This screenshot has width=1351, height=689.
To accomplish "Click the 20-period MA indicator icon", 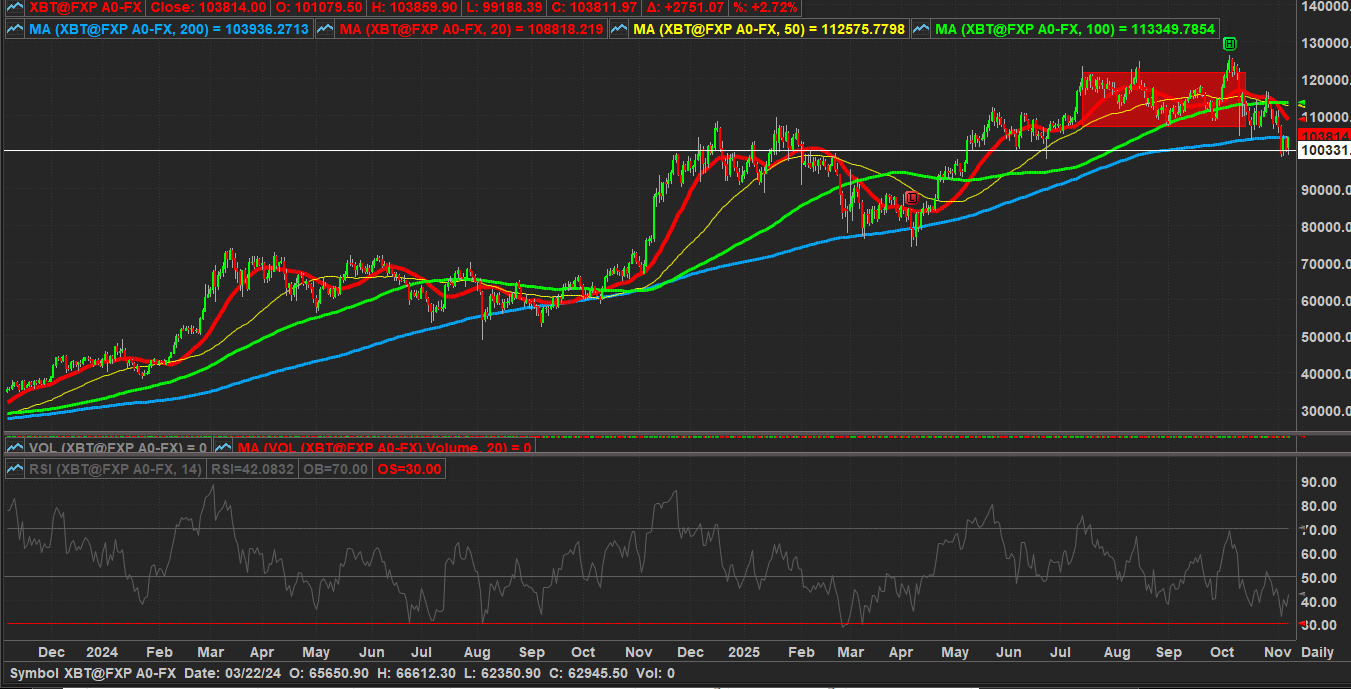I will [x=325, y=29].
